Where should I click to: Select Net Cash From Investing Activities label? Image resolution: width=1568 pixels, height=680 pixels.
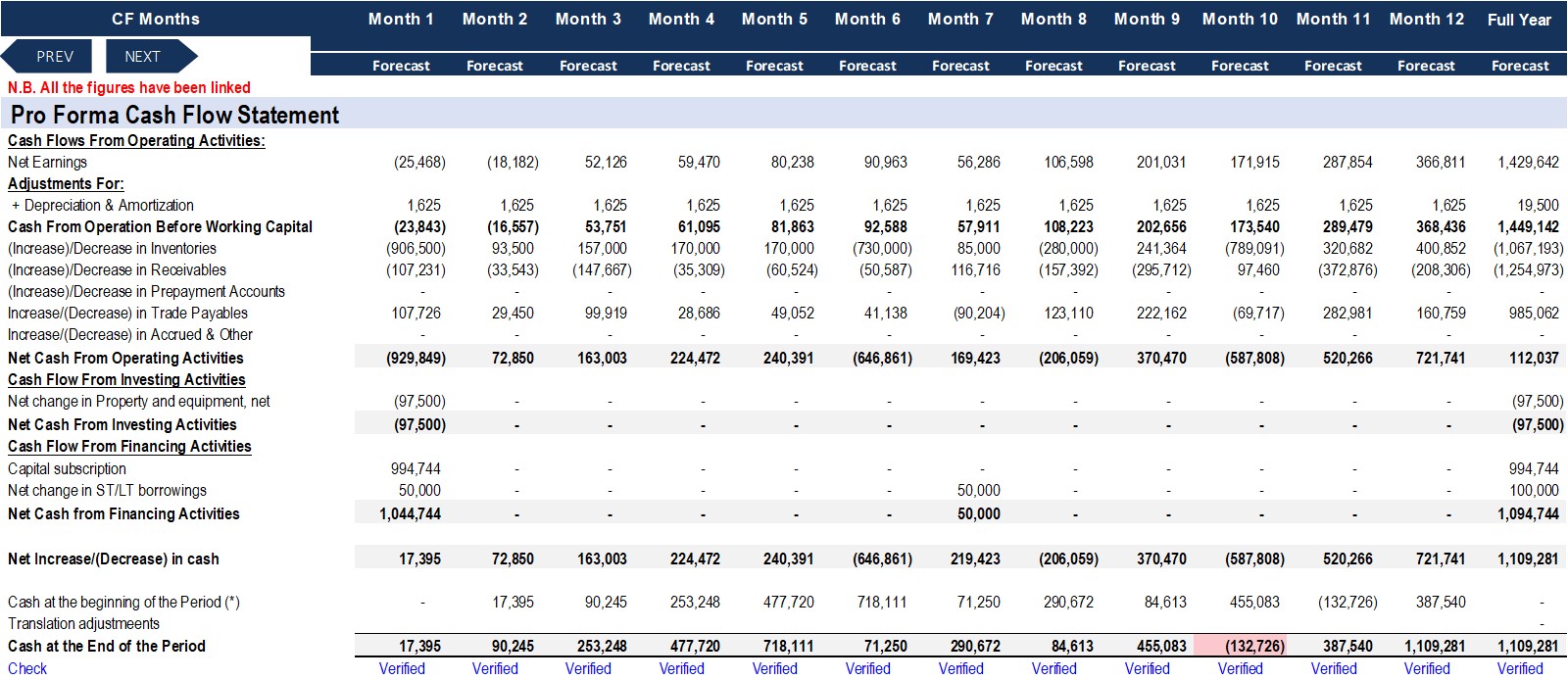[x=122, y=424]
